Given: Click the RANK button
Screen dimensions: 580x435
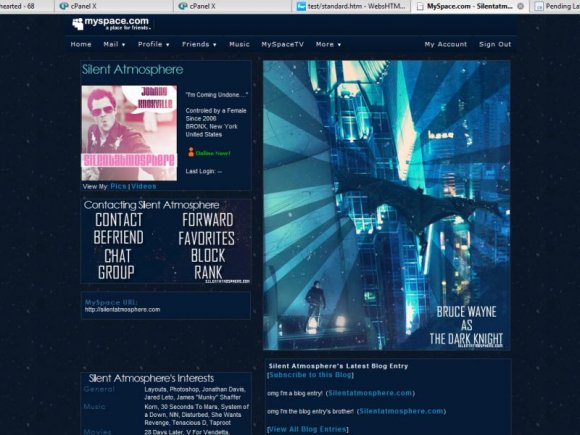Looking at the screenshot, I should coord(208,273).
